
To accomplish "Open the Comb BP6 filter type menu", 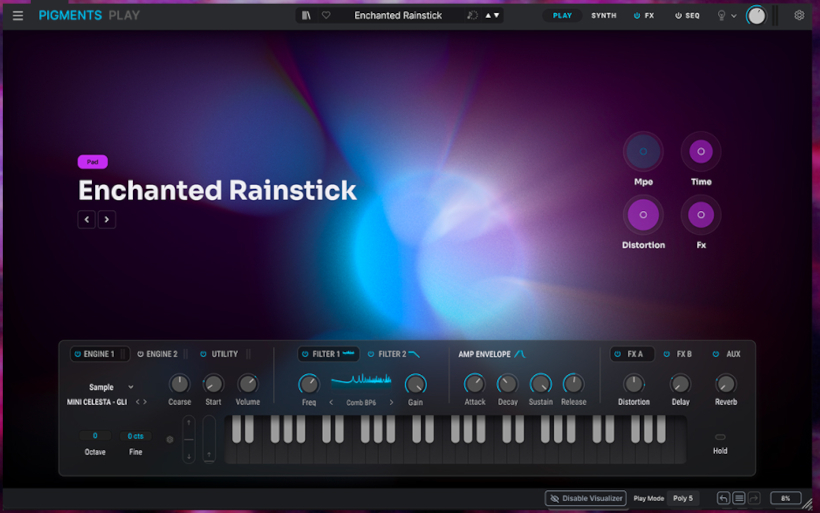I will coord(361,403).
